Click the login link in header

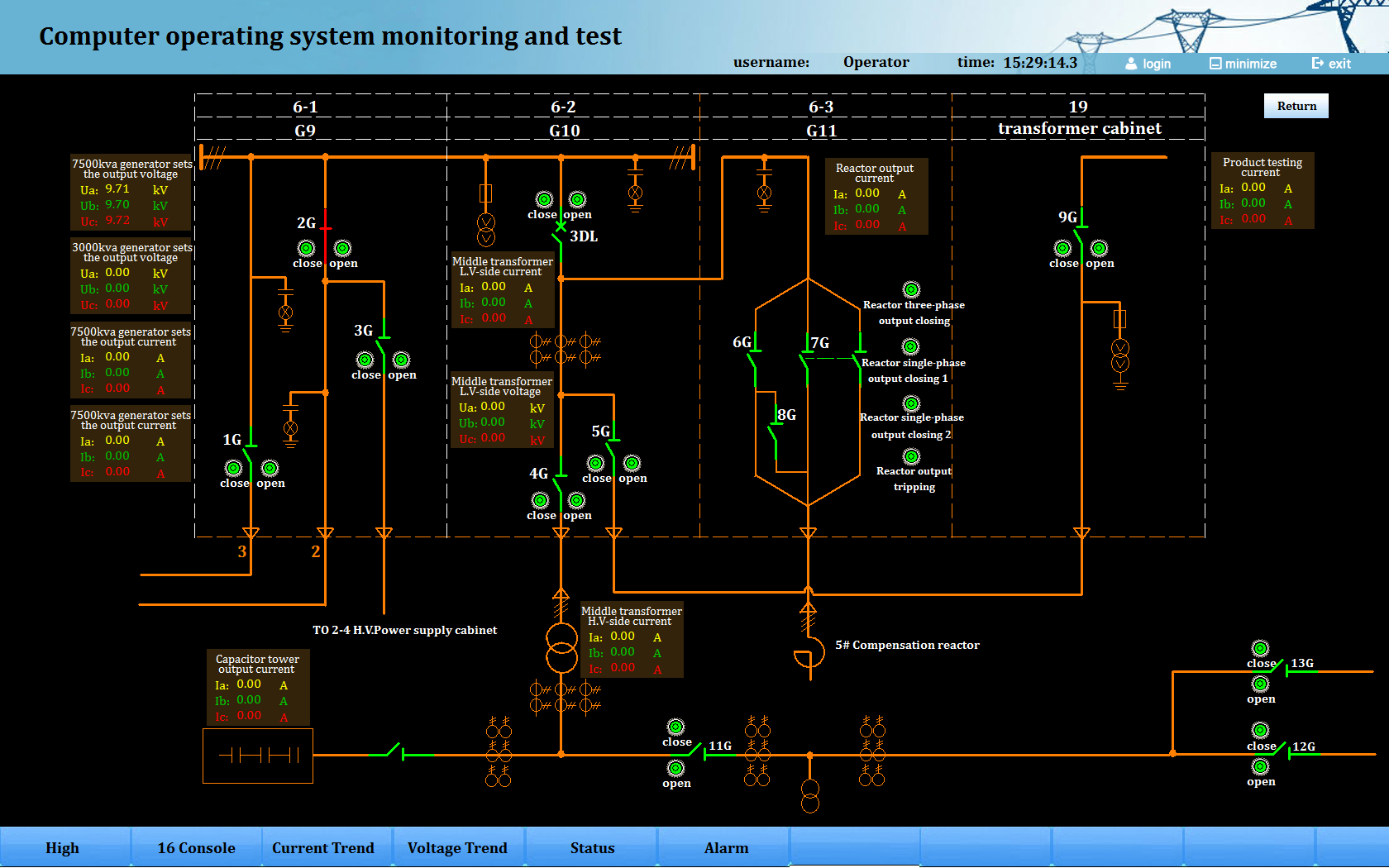1148,64
